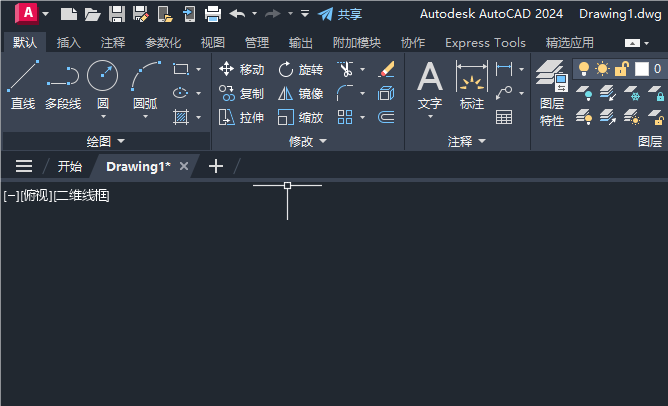The height and width of the screenshot is (406, 668).
Task: Click the Linear dimension icon
Action: [x=504, y=69]
